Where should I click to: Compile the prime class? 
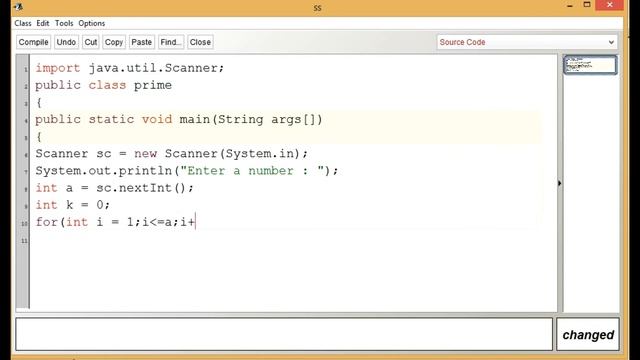(33, 42)
